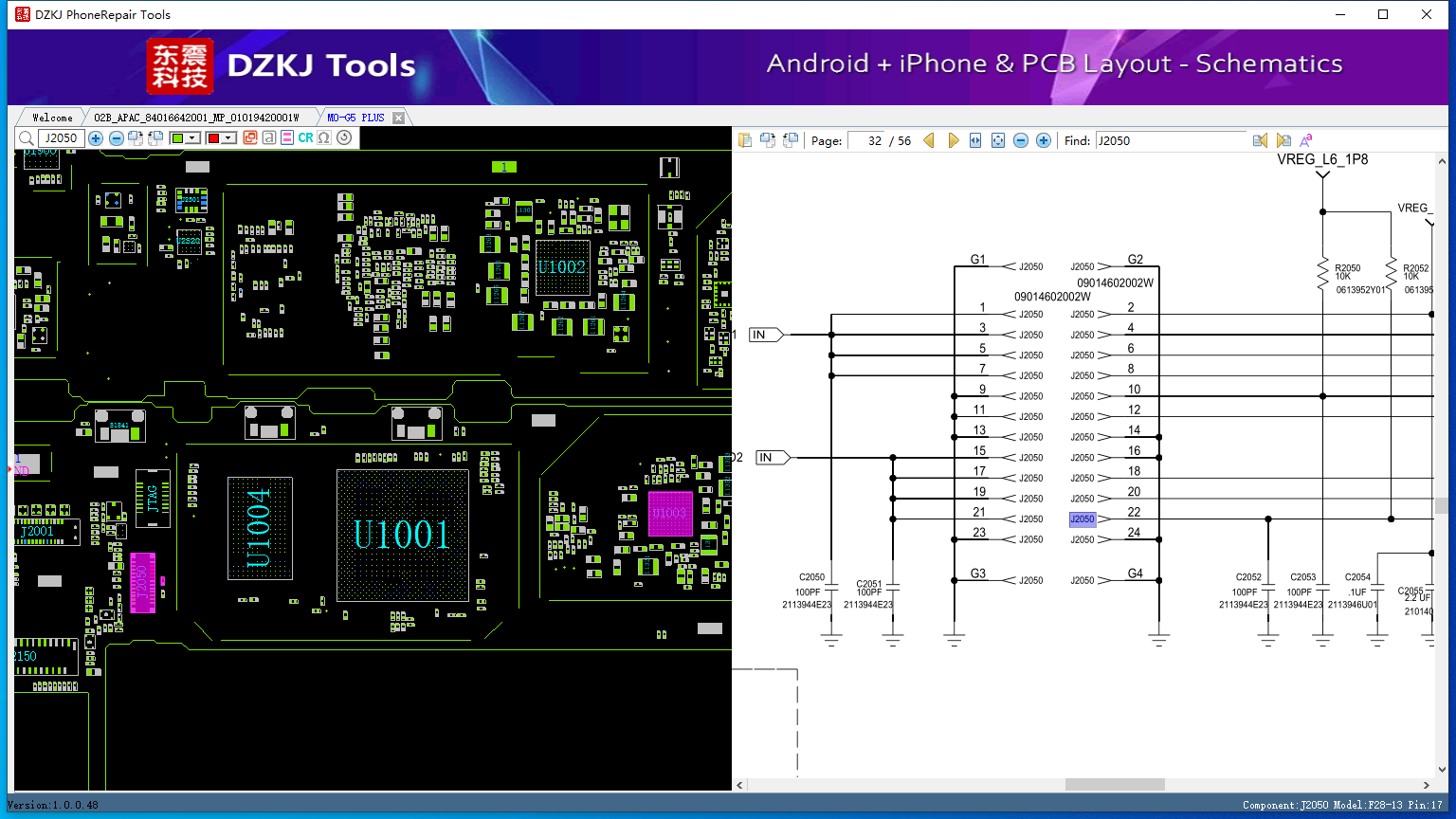Click find next result icon in schematic
Viewport: 1456px width, 819px height.
(1283, 140)
